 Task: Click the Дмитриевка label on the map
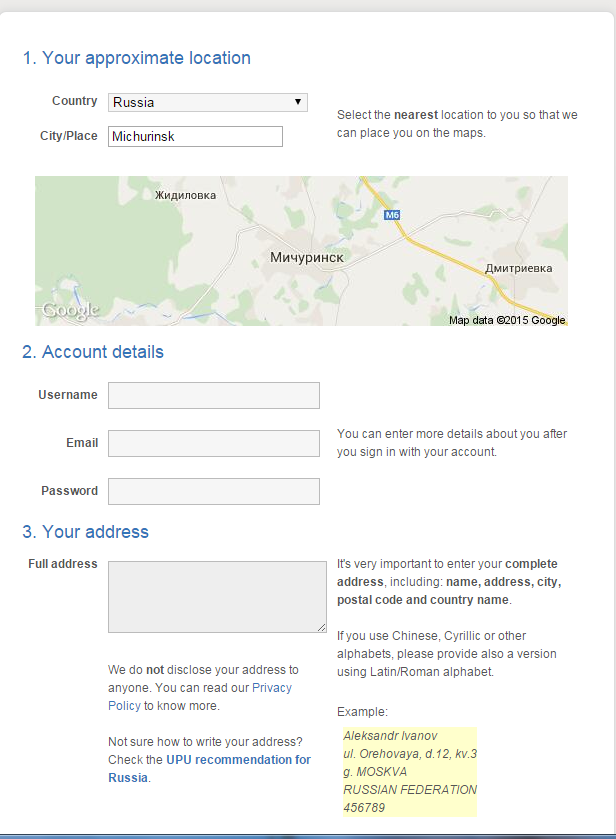point(519,269)
